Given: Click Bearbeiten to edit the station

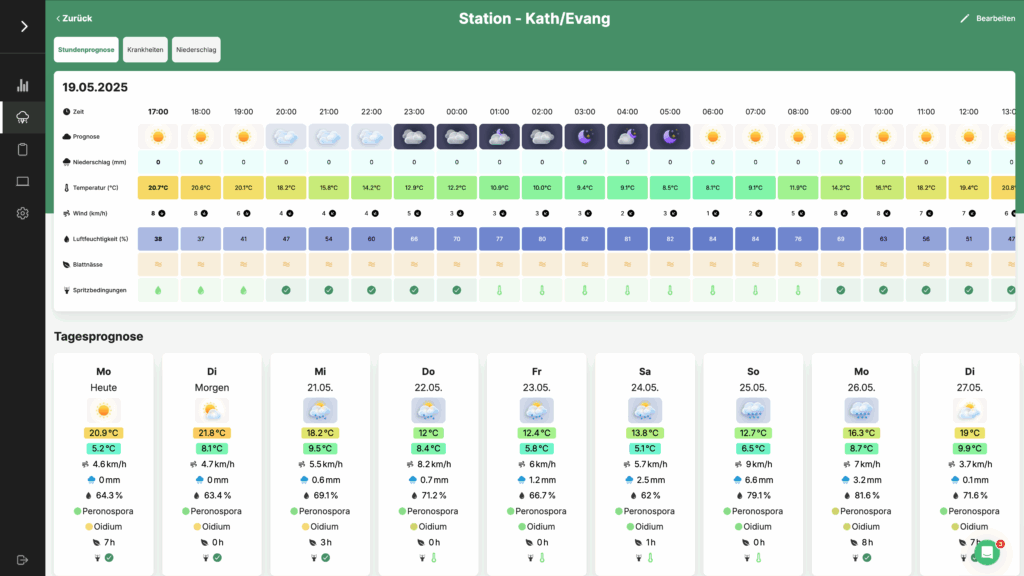Looking at the screenshot, I should (x=987, y=18).
